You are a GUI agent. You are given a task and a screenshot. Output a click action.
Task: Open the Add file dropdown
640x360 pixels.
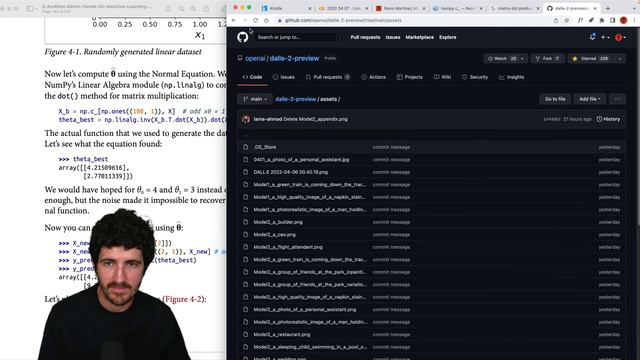pyautogui.click(x=589, y=99)
